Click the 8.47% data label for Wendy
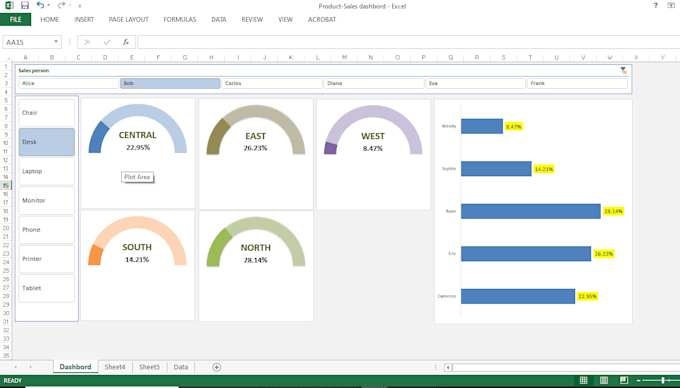Viewport: 680px width, 388px height. tap(514, 127)
